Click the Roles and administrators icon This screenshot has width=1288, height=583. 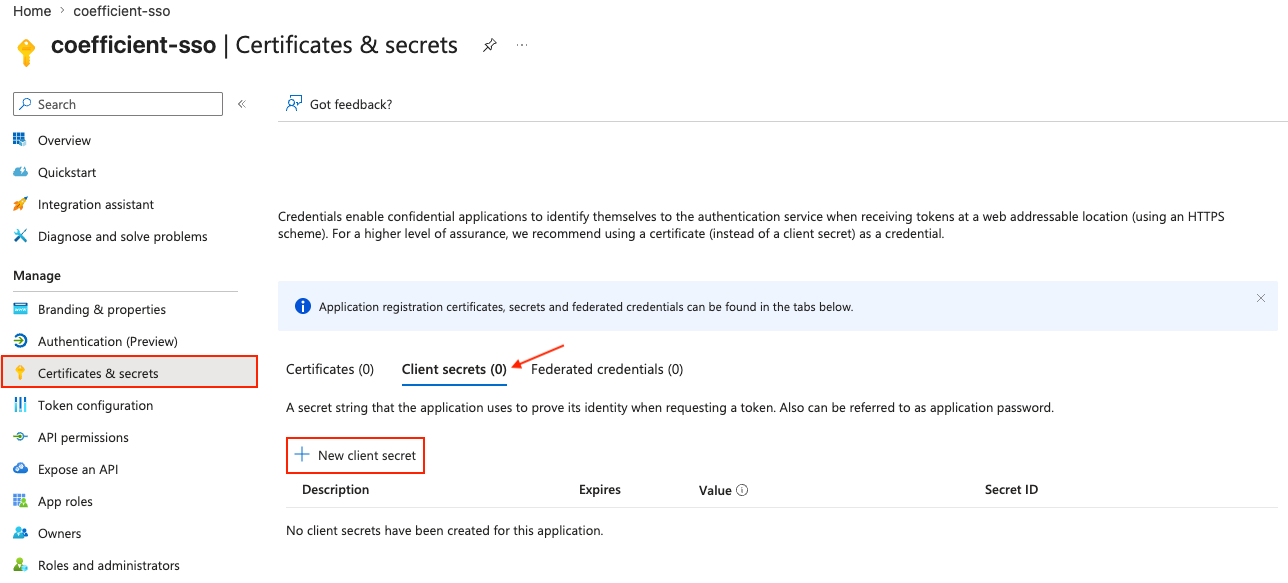click(x=20, y=565)
